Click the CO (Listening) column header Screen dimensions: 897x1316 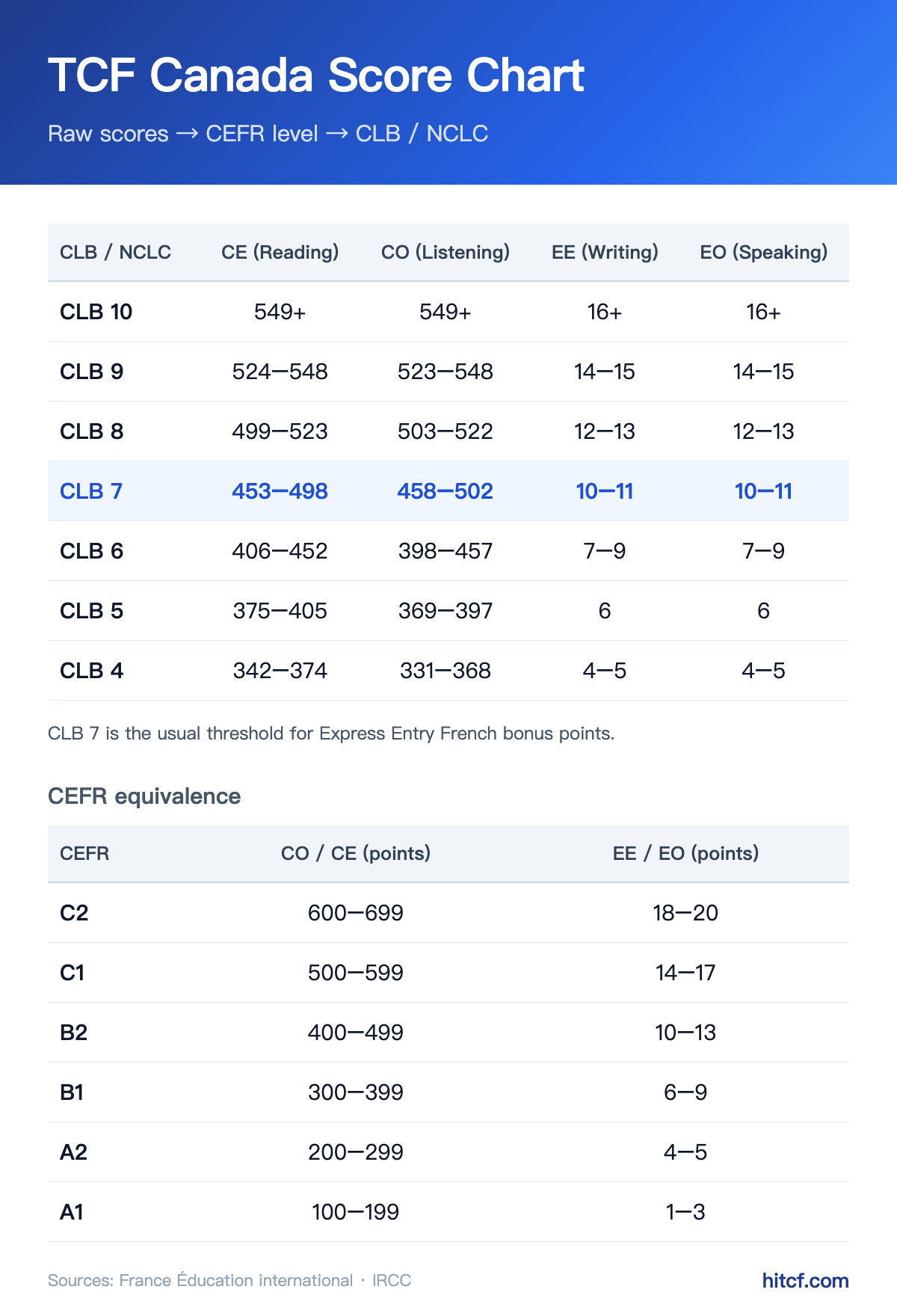(446, 252)
